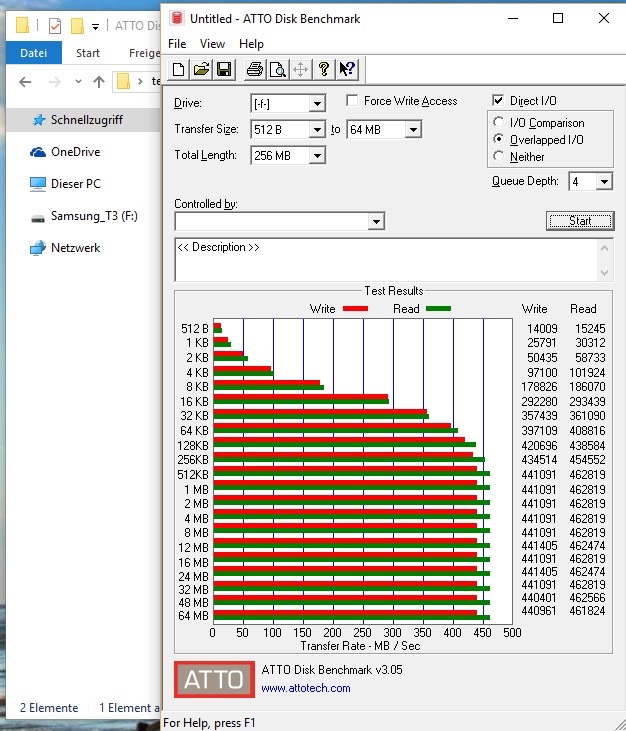This screenshot has height=731, width=626.
Task: Click the OneDrive cloud icon
Action: (38, 152)
